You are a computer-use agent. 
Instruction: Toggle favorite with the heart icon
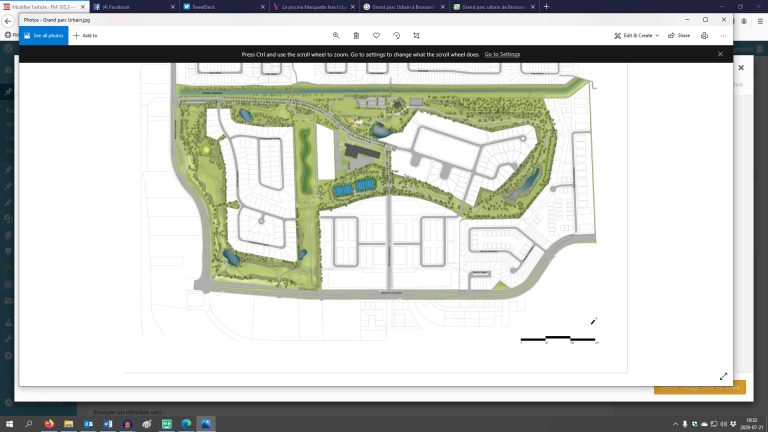[376, 35]
